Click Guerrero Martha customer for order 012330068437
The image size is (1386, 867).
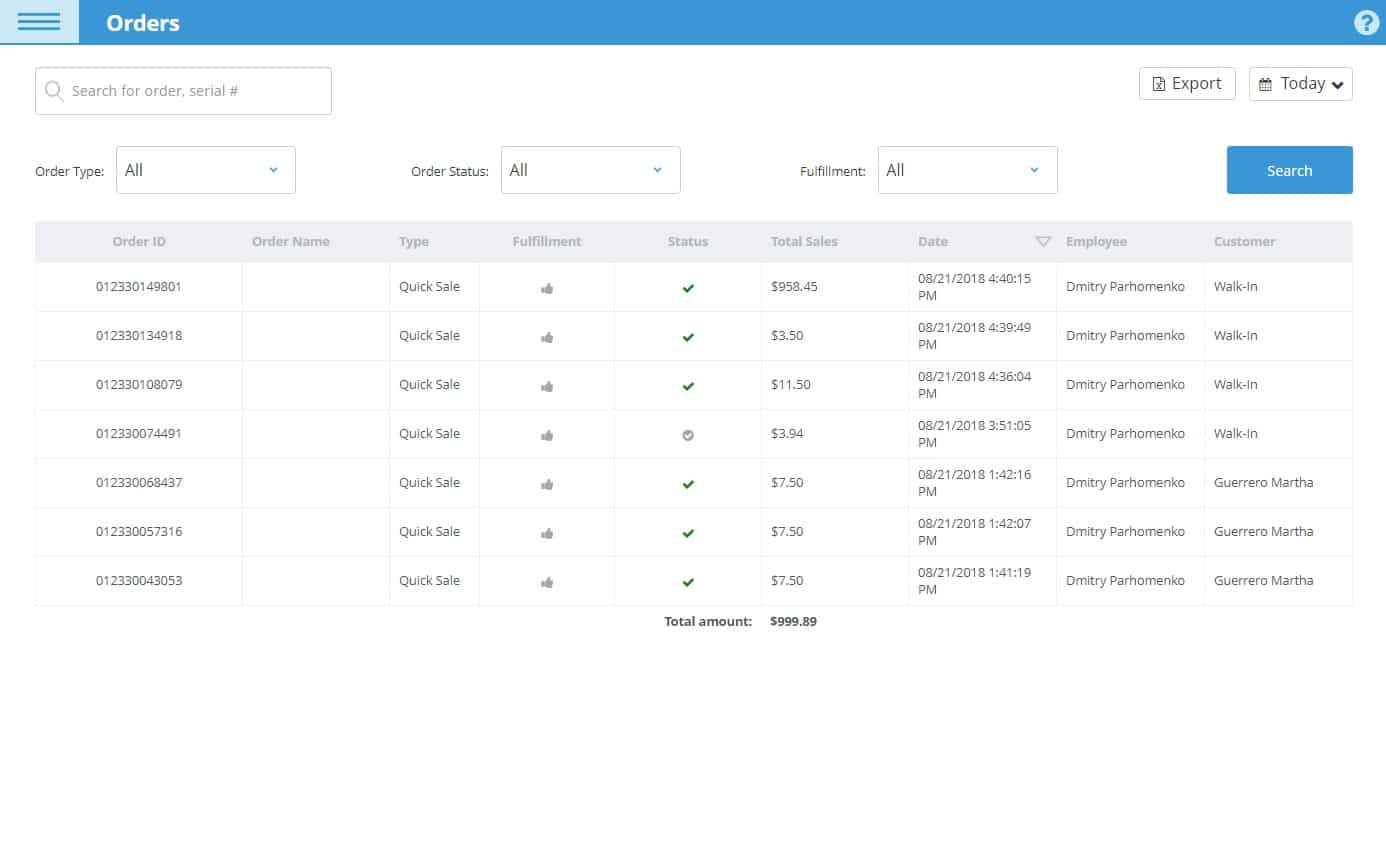click(x=1264, y=483)
